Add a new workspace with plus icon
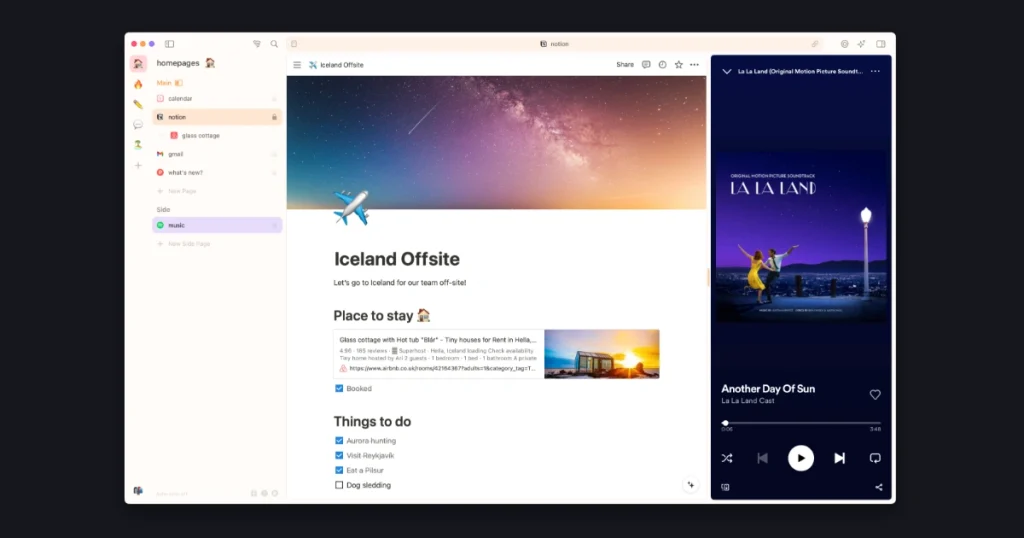The image size is (1024, 538). pos(138,165)
